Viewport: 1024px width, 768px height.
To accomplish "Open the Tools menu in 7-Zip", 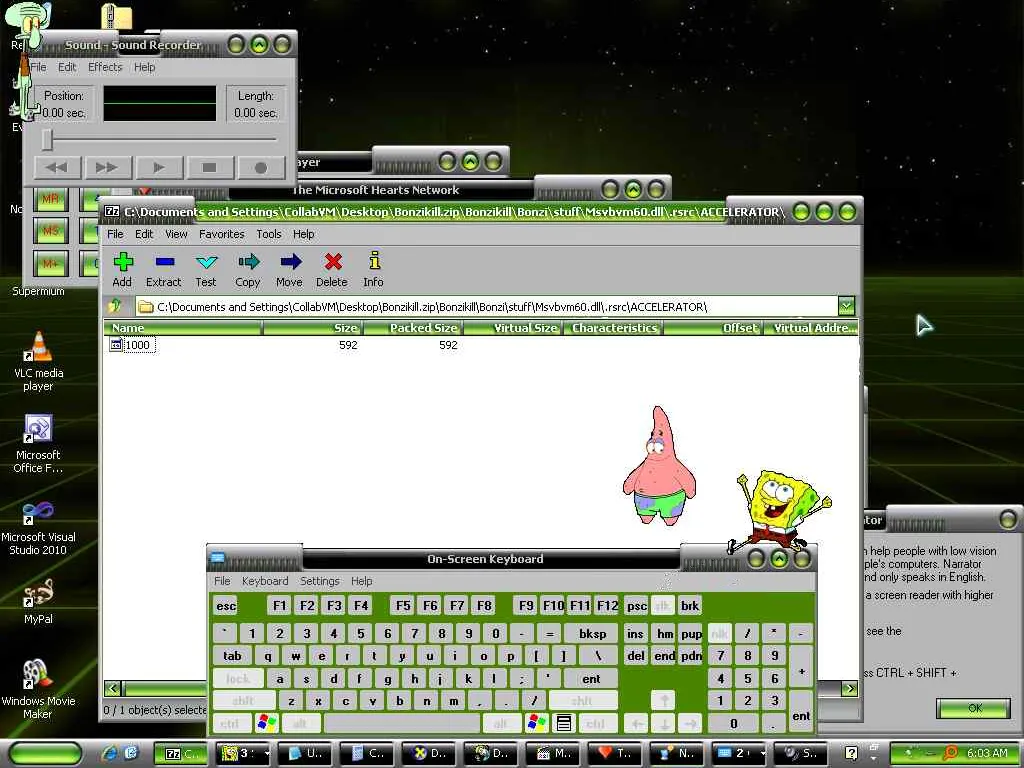I will click(269, 234).
